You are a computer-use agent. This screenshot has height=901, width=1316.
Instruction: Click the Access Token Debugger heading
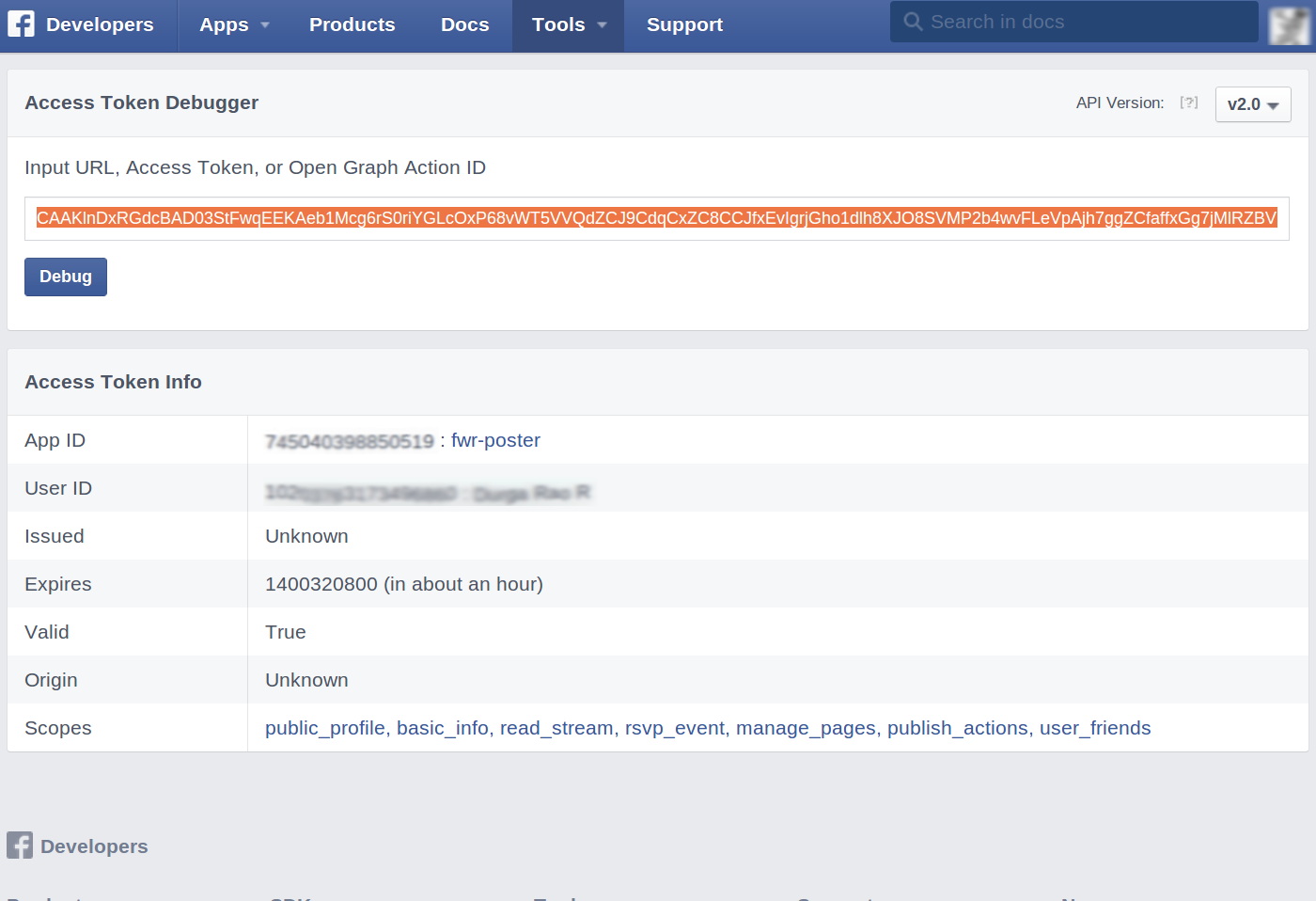pos(141,103)
